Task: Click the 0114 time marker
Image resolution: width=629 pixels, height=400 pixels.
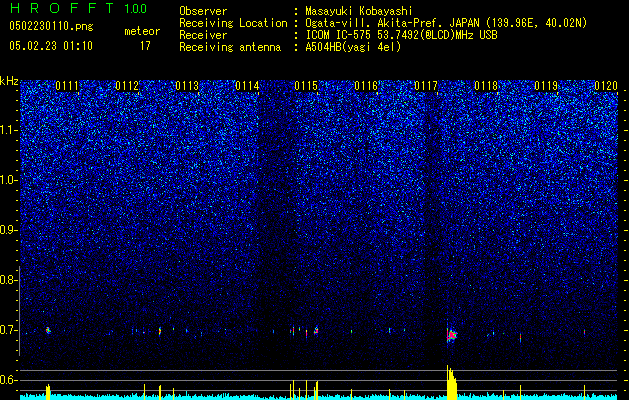Action: pos(247,86)
